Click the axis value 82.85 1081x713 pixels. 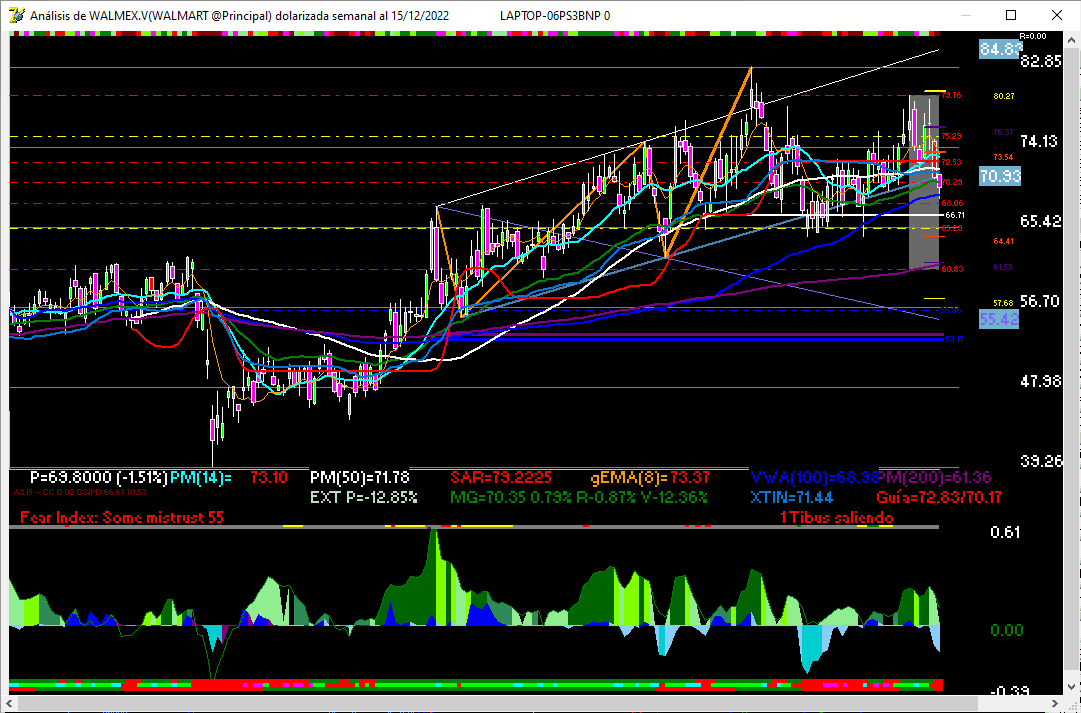point(1041,61)
